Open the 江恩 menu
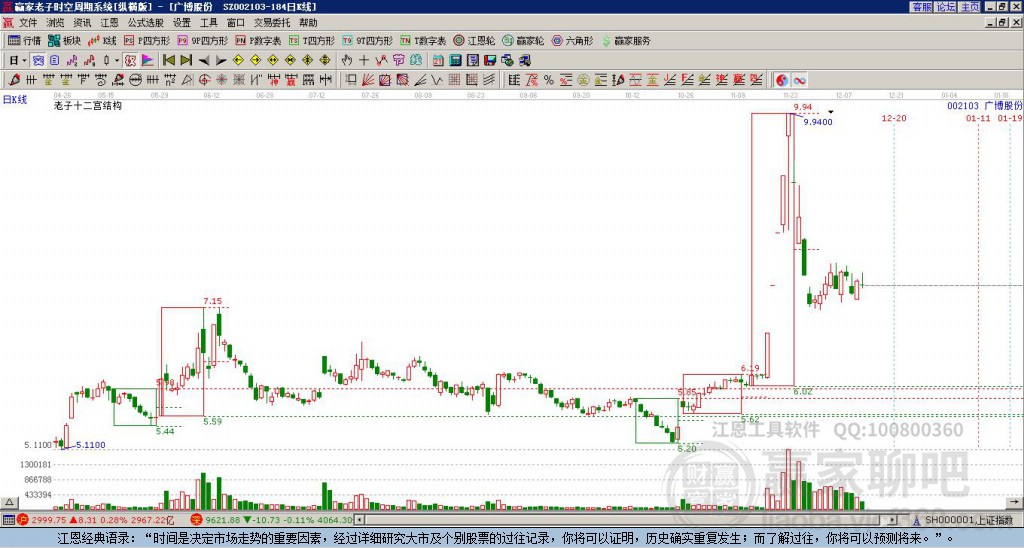1024x548 pixels. 109,23
